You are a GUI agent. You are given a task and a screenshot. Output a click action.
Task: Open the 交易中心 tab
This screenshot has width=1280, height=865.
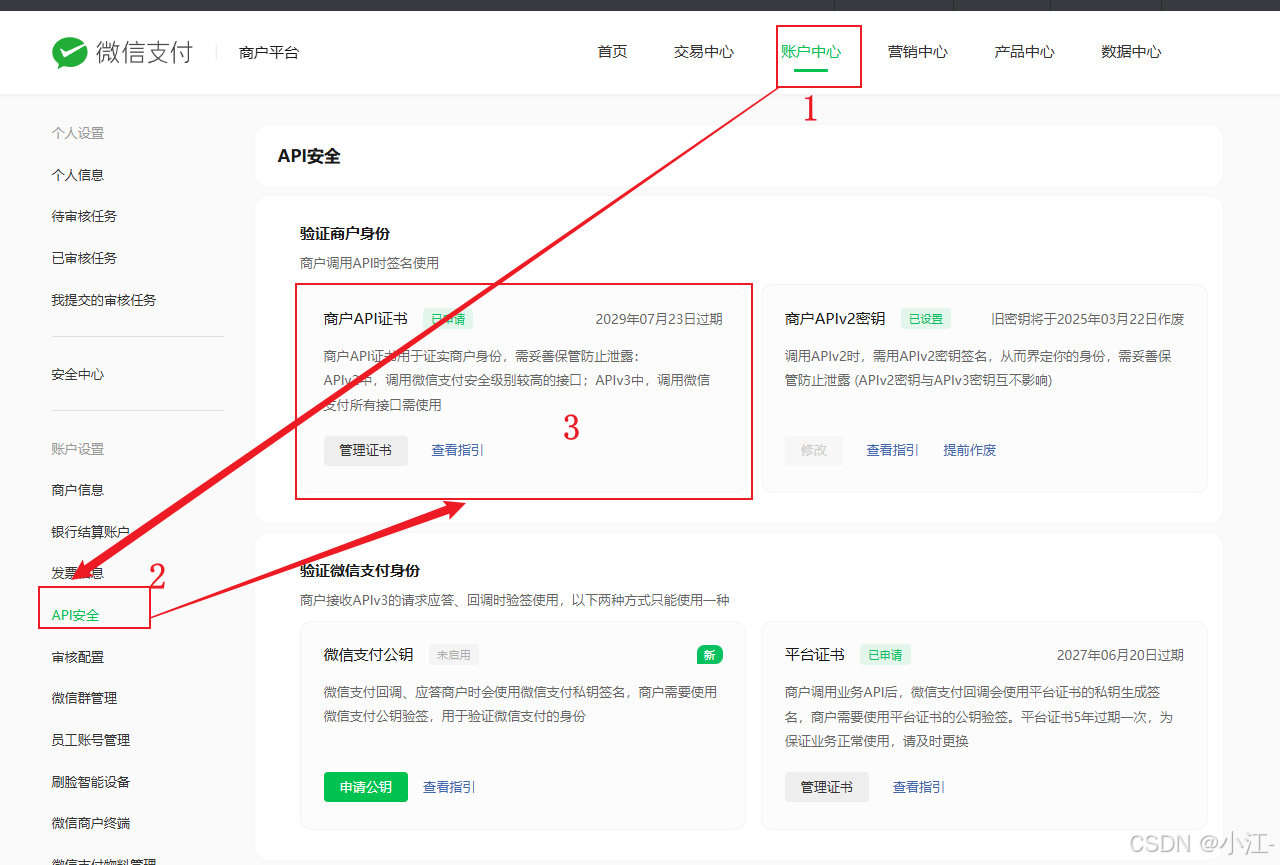coord(704,52)
